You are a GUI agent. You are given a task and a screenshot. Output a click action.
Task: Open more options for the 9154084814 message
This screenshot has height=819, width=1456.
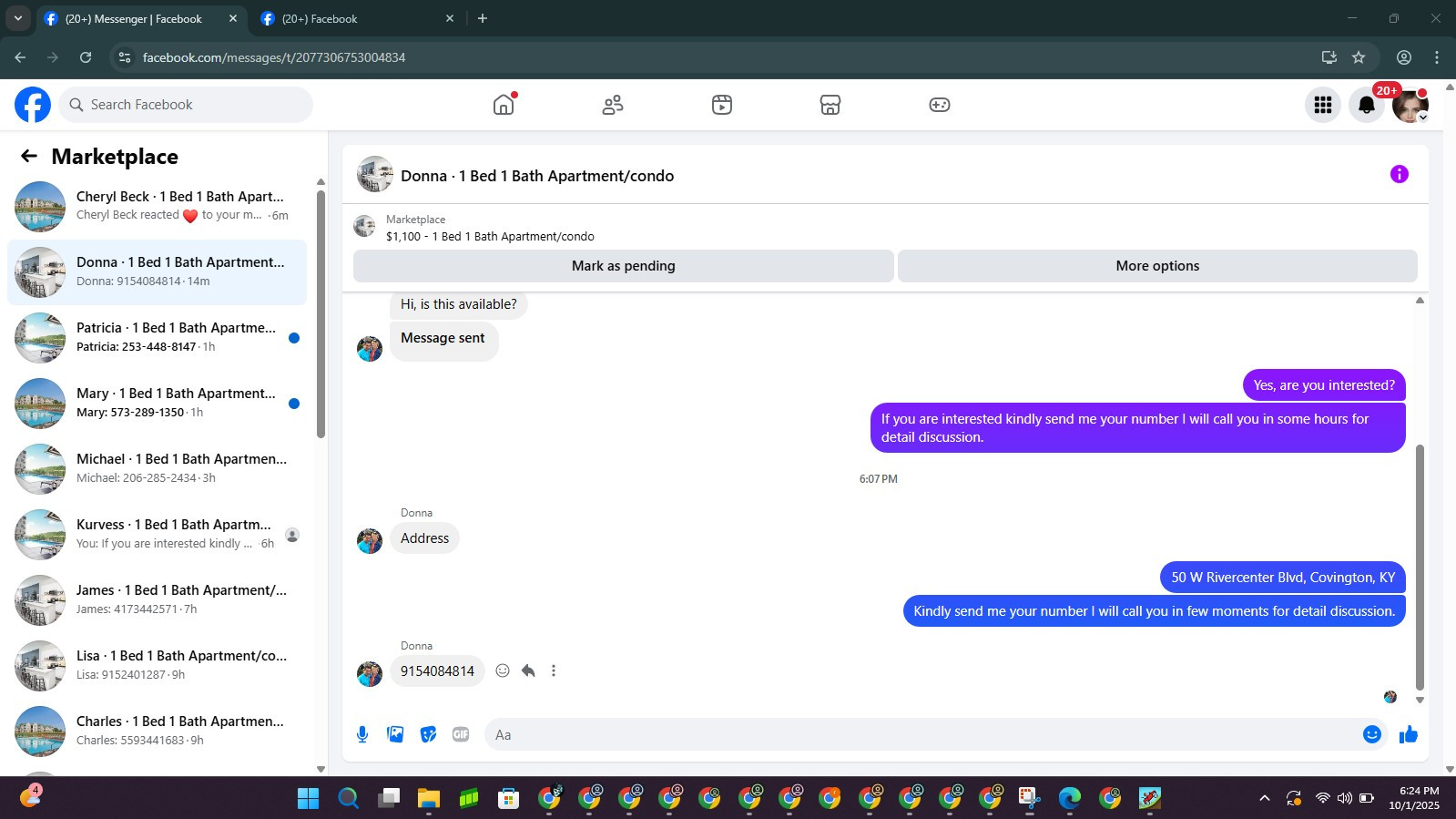pyautogui.click(x=554, y=671)
